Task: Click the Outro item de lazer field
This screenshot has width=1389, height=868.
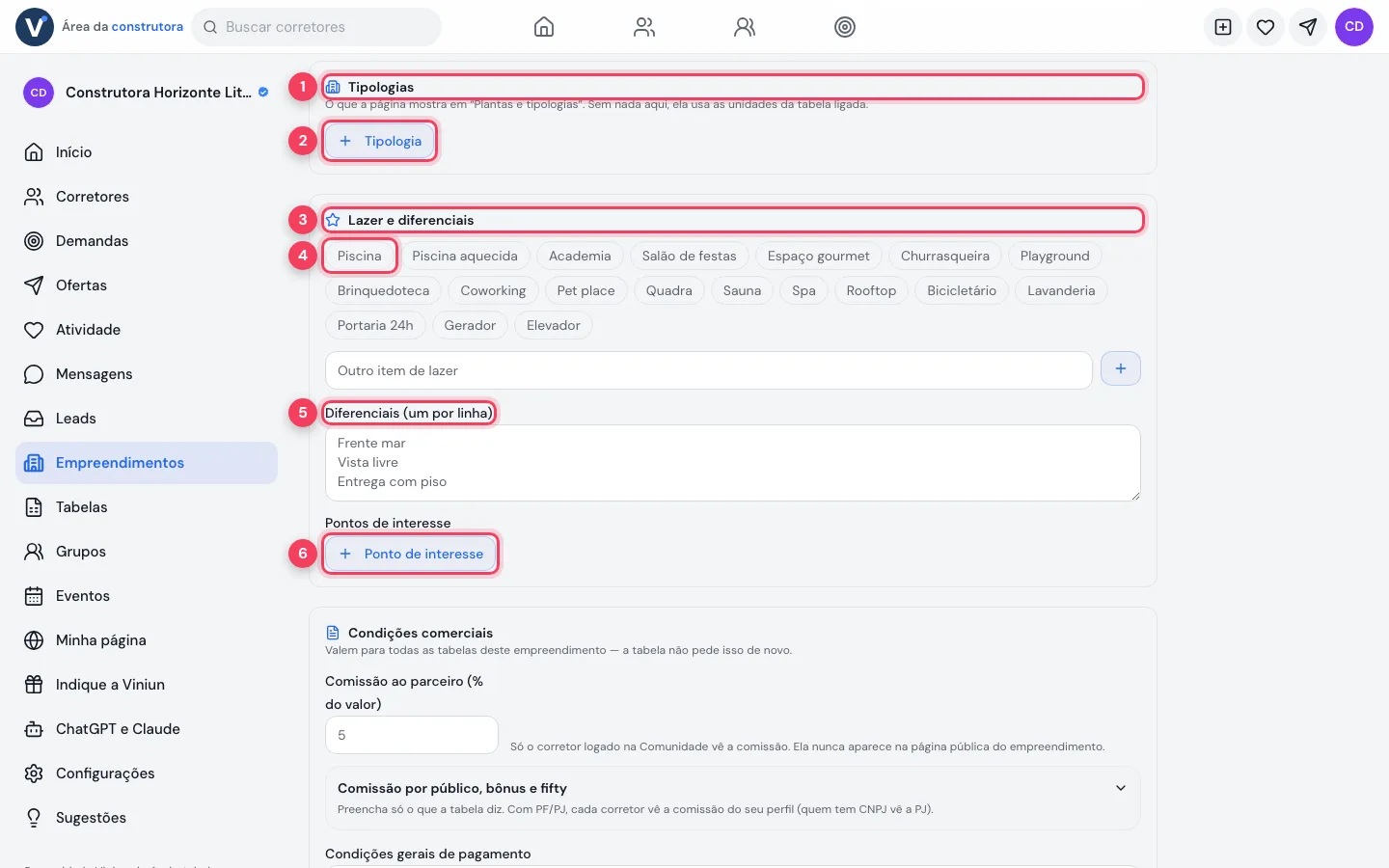Action: (x=709, y=370)
